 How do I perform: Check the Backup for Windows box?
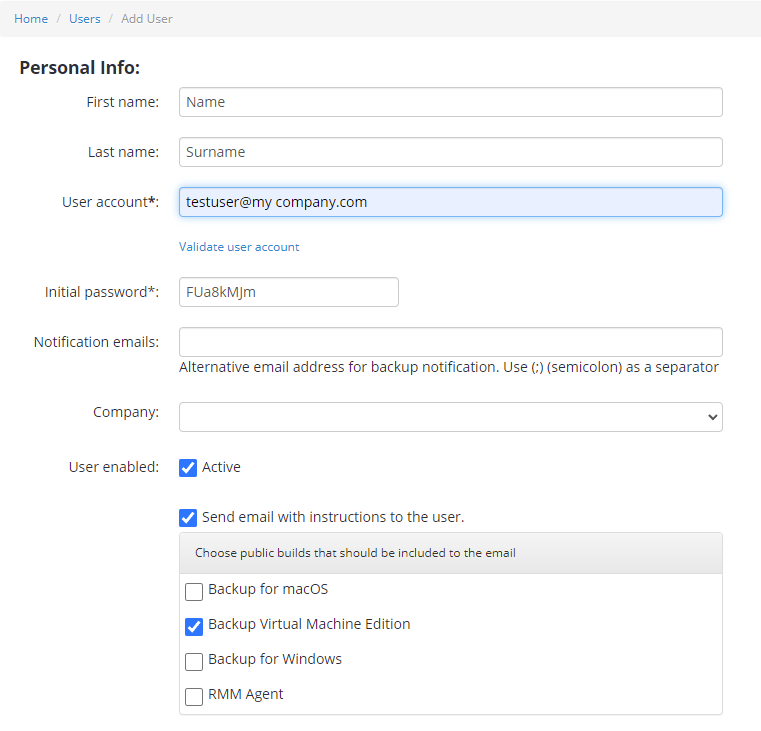(194, 662)
